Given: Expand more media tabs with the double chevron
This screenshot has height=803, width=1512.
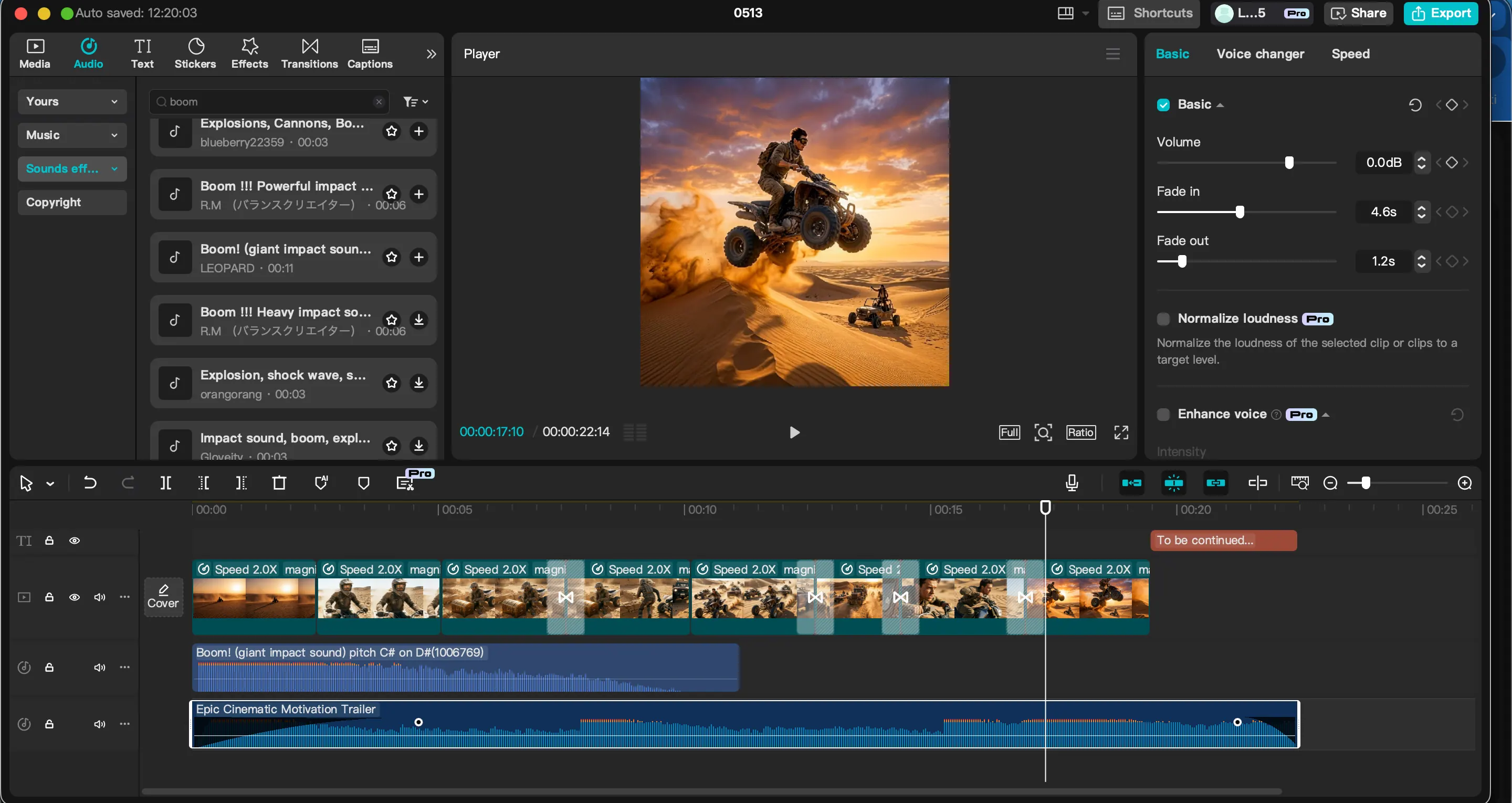Looking at the screenshot, I should [432, 54].
